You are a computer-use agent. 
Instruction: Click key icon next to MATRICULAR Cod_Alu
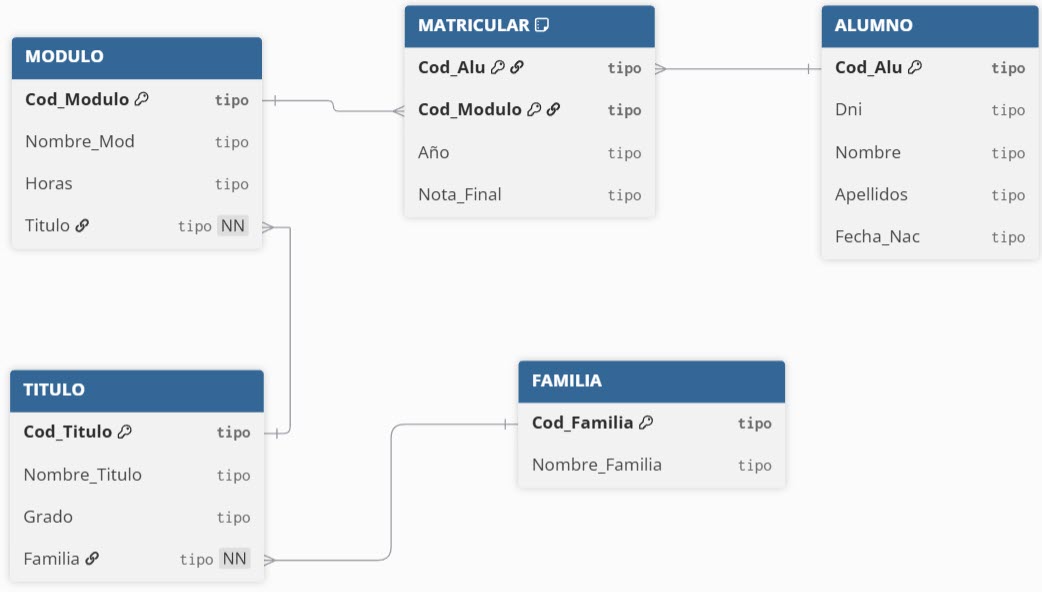point(498,68)
